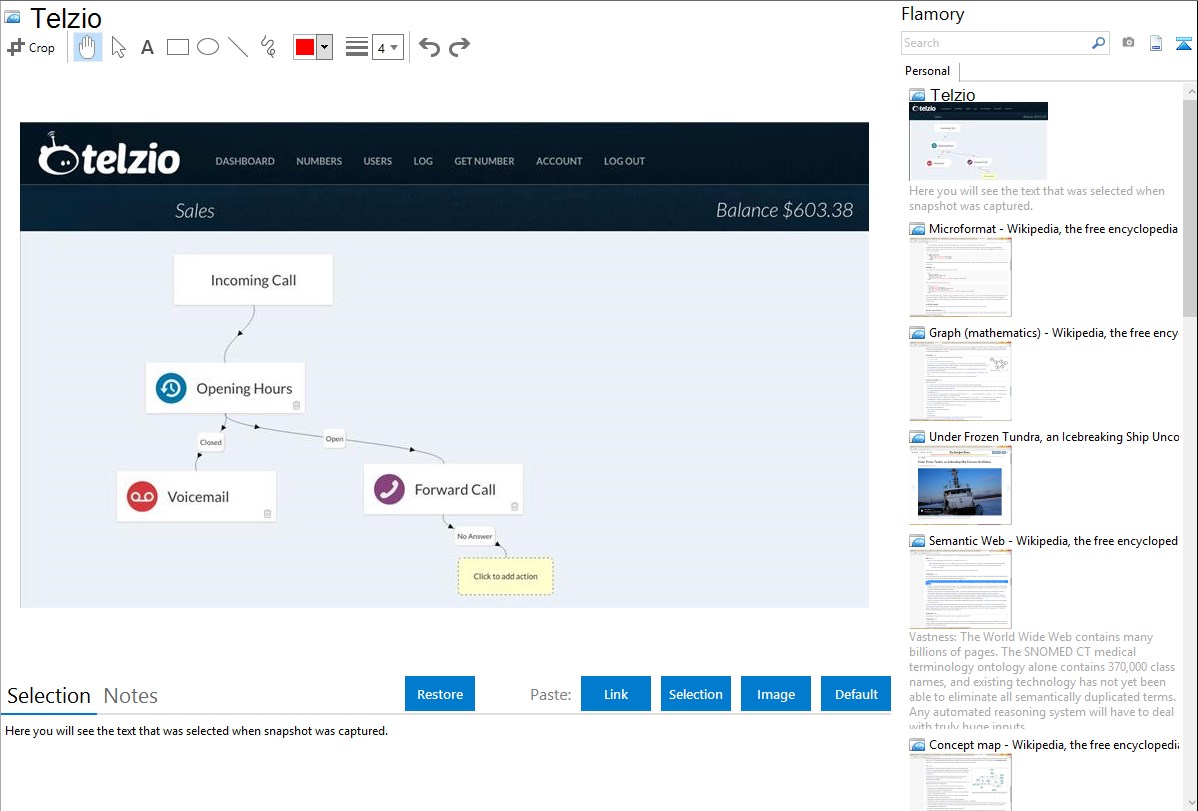Click the red Voicemail icon
This screenshot has height=811, width=1198.
(x=142, y=496)
